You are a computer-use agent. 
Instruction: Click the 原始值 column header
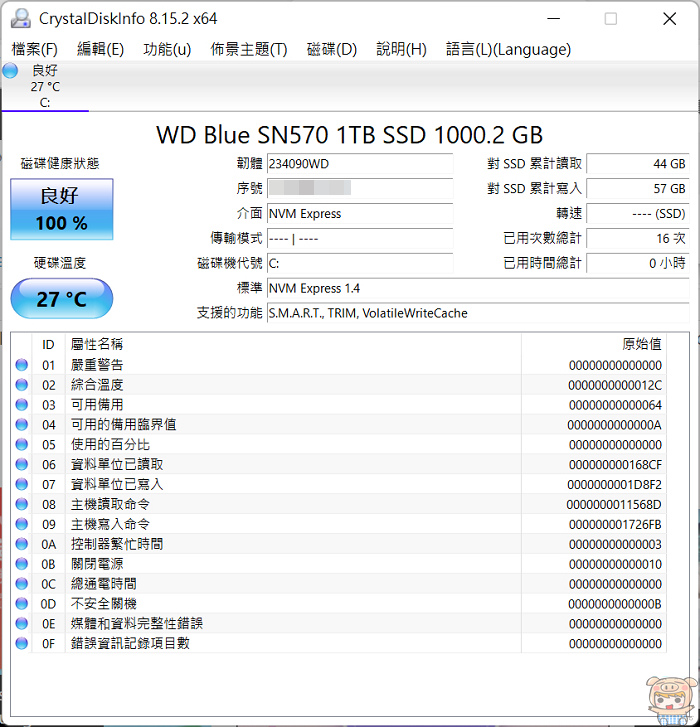tap(593, 344)
